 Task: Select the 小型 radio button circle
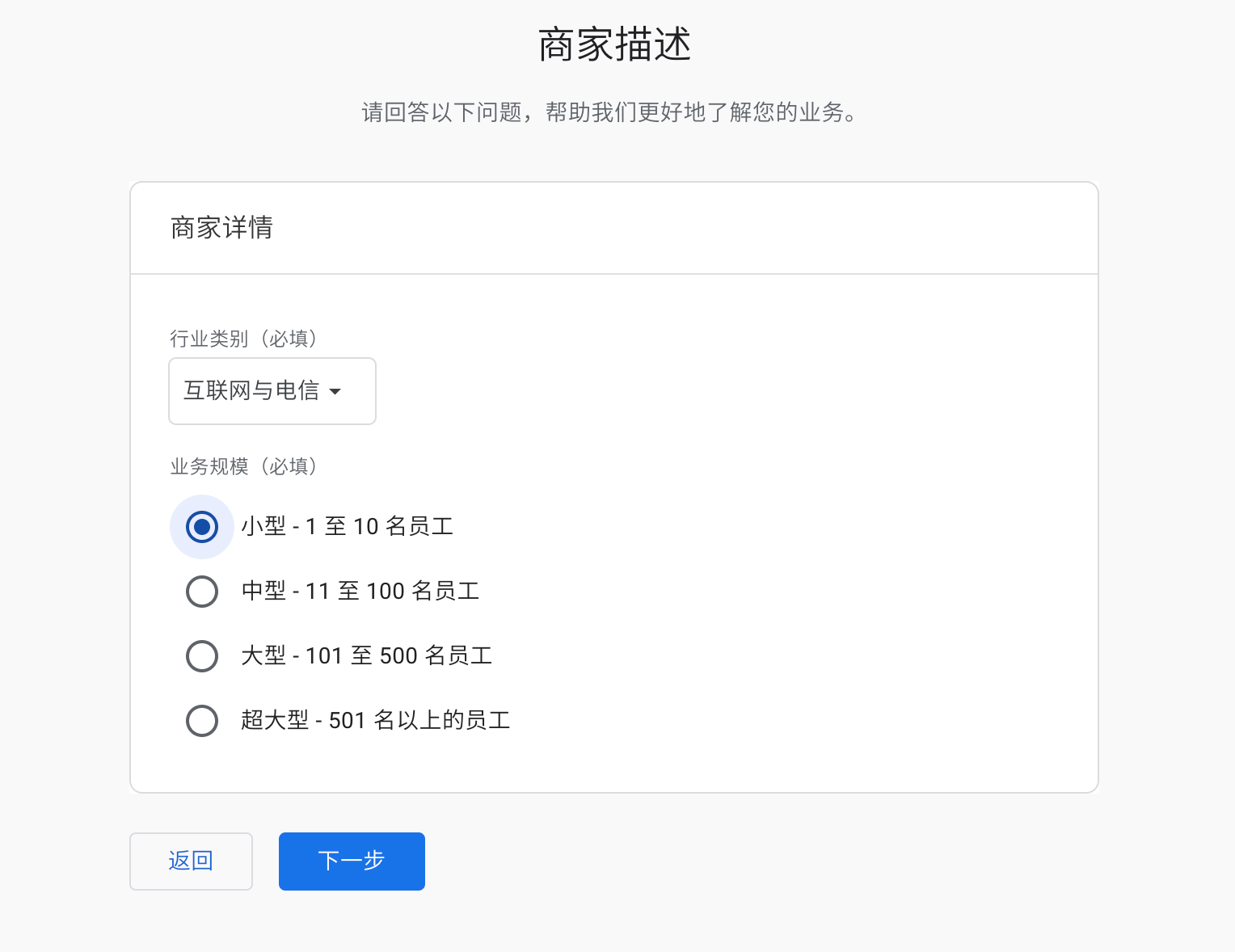tap(202, 527)
